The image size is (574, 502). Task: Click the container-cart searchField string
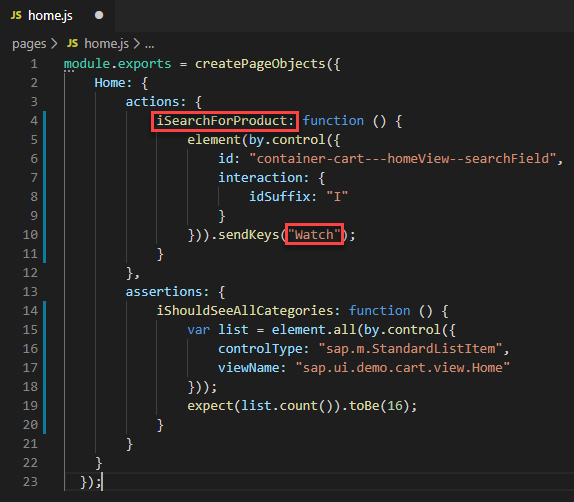click(x=402, y=159)
